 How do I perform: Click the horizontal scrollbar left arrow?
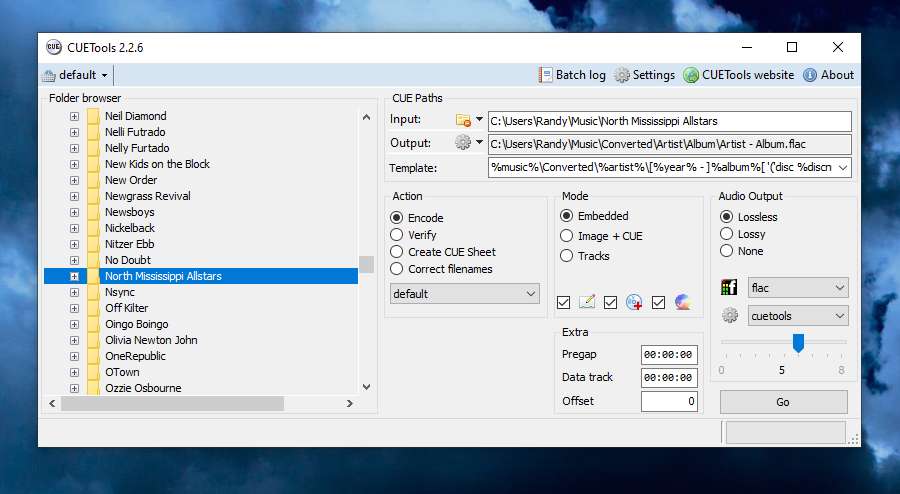click(x=52, y=403)
